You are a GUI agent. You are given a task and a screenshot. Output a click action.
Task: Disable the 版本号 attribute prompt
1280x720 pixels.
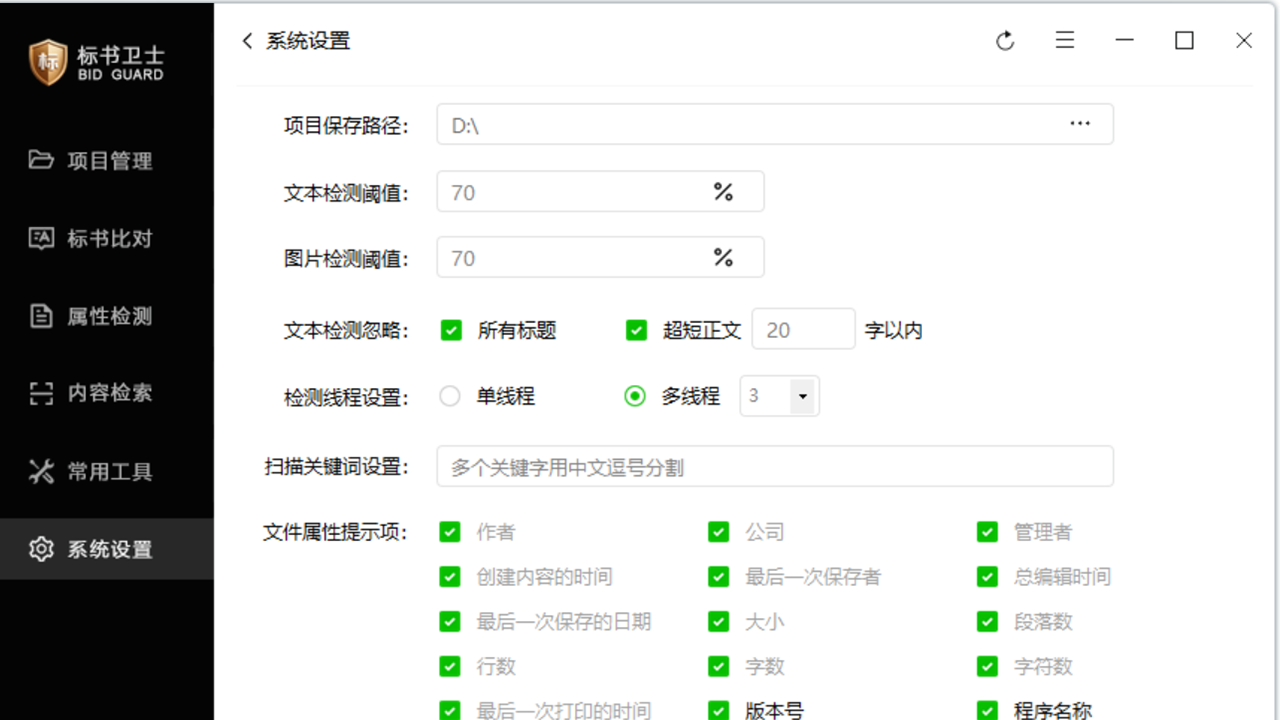[718, 711]
